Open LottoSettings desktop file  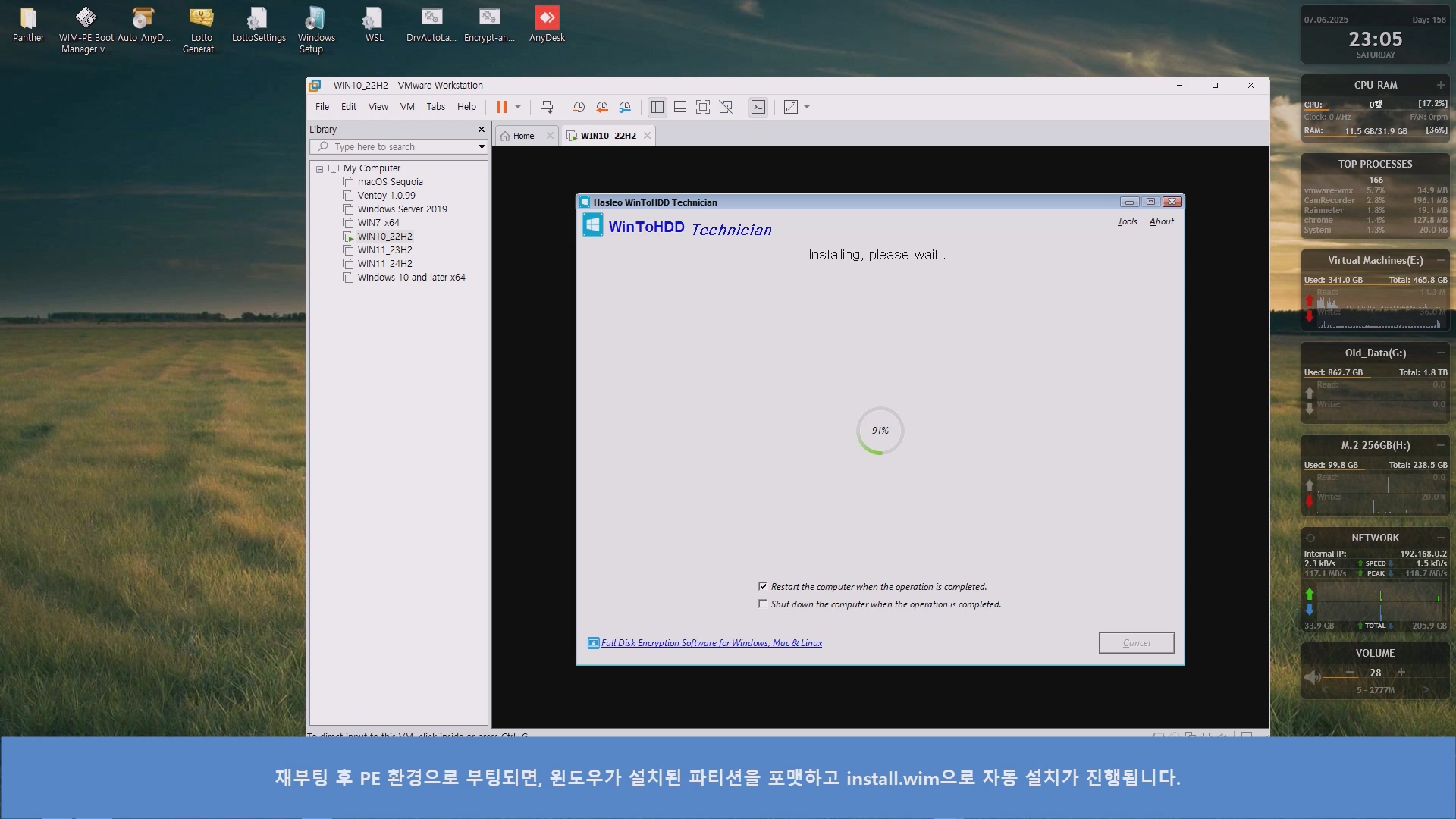pyautogui.click(x=259, y=25)
